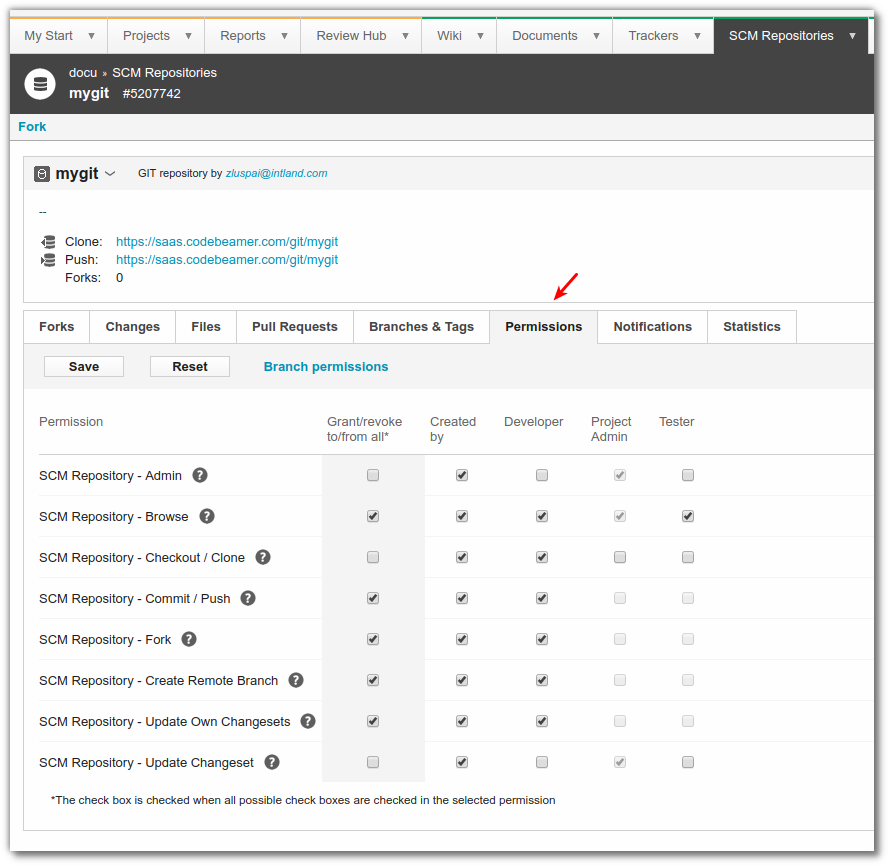This screenshot has width=890, height=867.
Task: Select the Permissions tab
Action: point(544,327)
